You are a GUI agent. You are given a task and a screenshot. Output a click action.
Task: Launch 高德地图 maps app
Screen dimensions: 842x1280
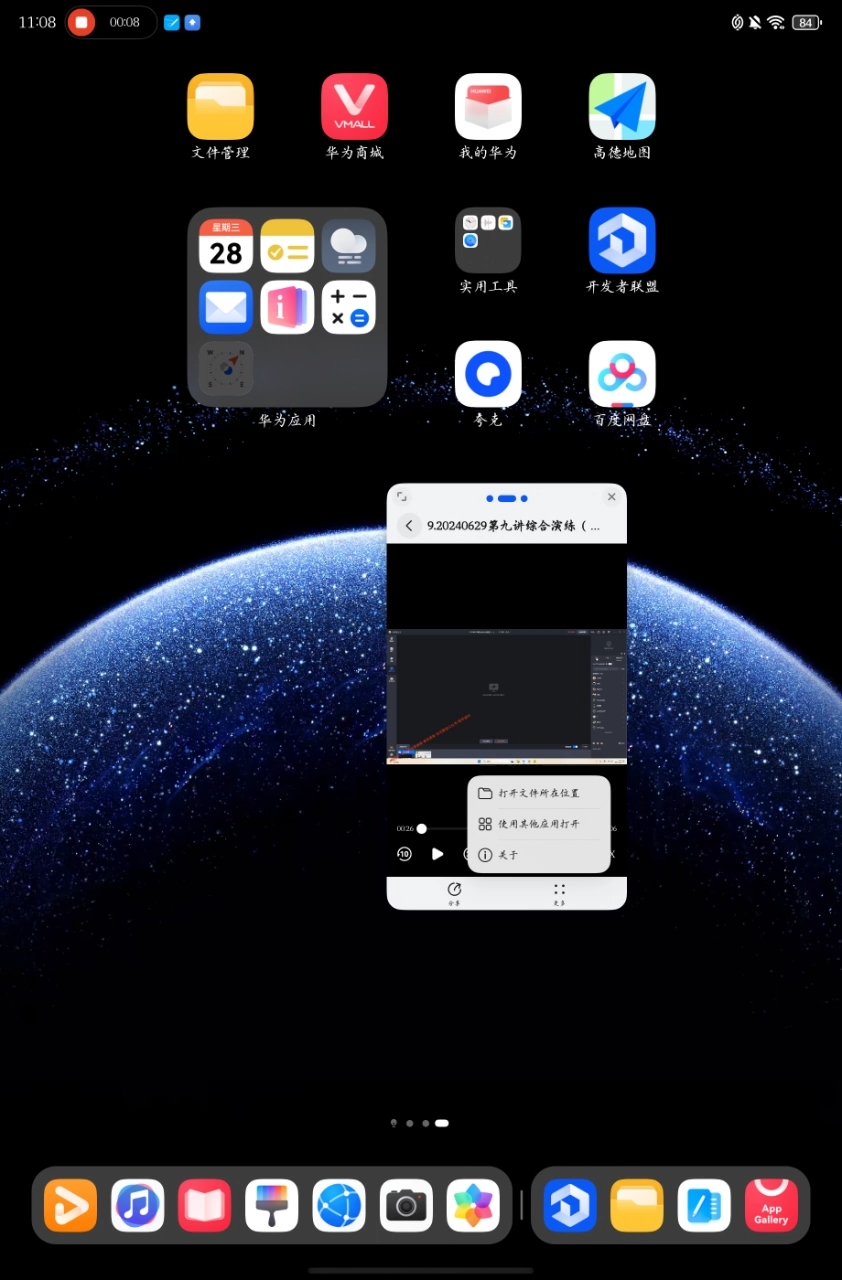[622, 106]
